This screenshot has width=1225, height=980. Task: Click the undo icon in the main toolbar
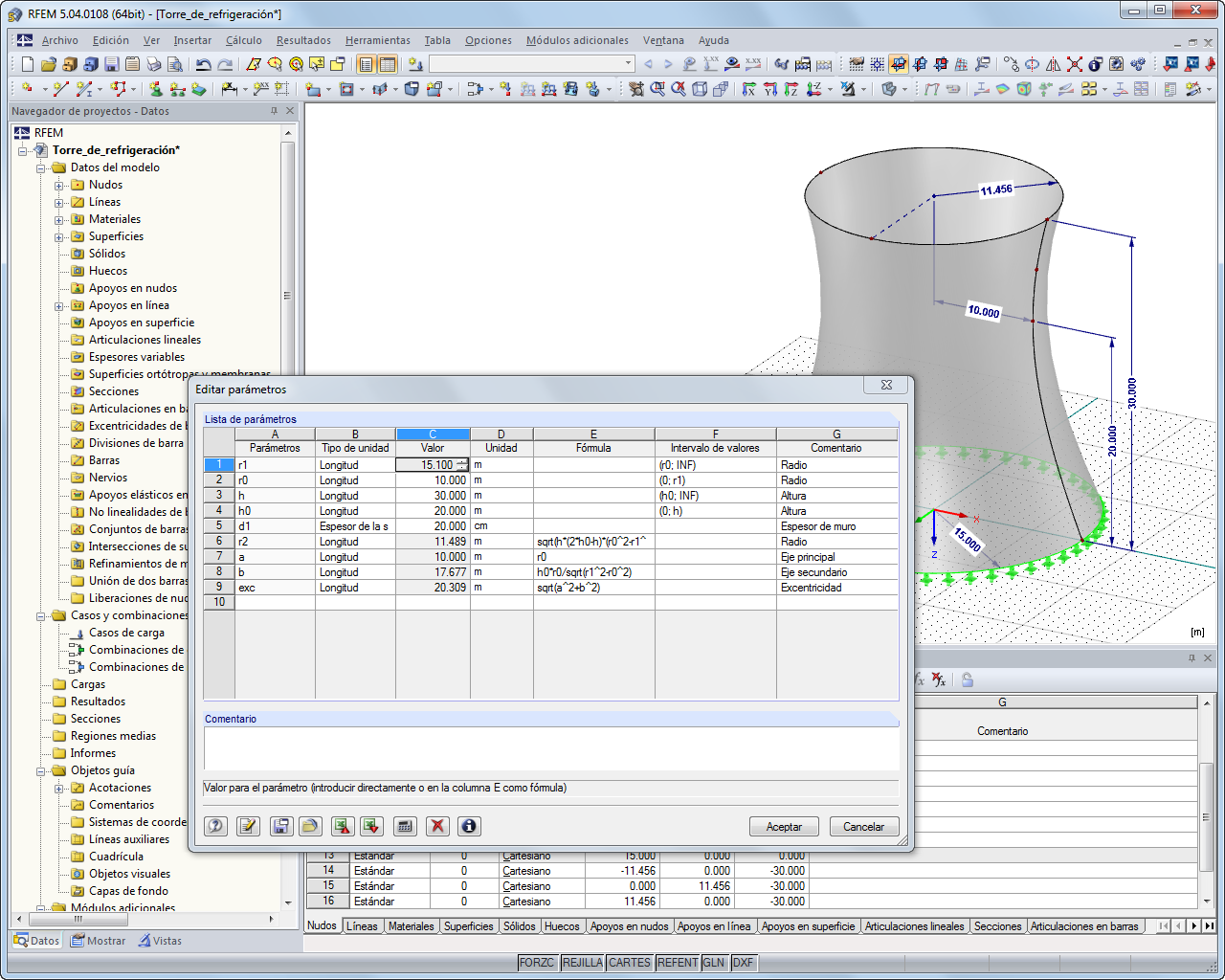coord(203,65)
